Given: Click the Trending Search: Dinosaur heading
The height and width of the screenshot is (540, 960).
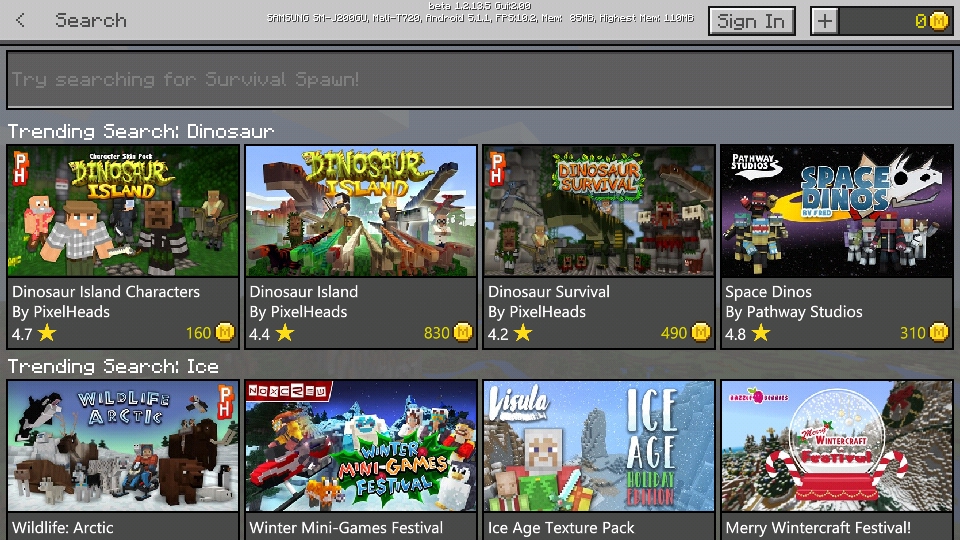Looking at the screenshot, I should click(x=141, y=132).
